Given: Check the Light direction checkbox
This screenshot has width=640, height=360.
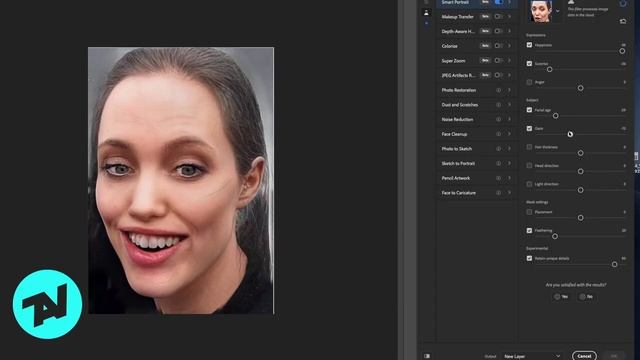Looking at the screenshot, I should [529, 184].
